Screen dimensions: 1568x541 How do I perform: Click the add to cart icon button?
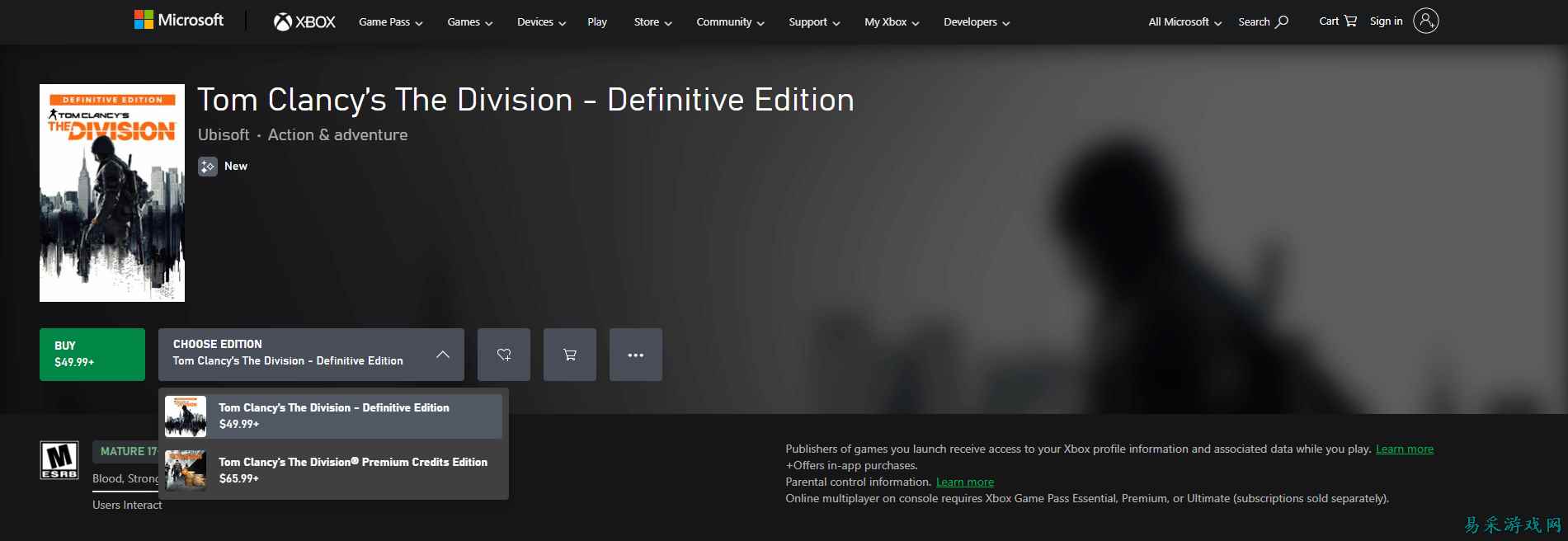570,355
